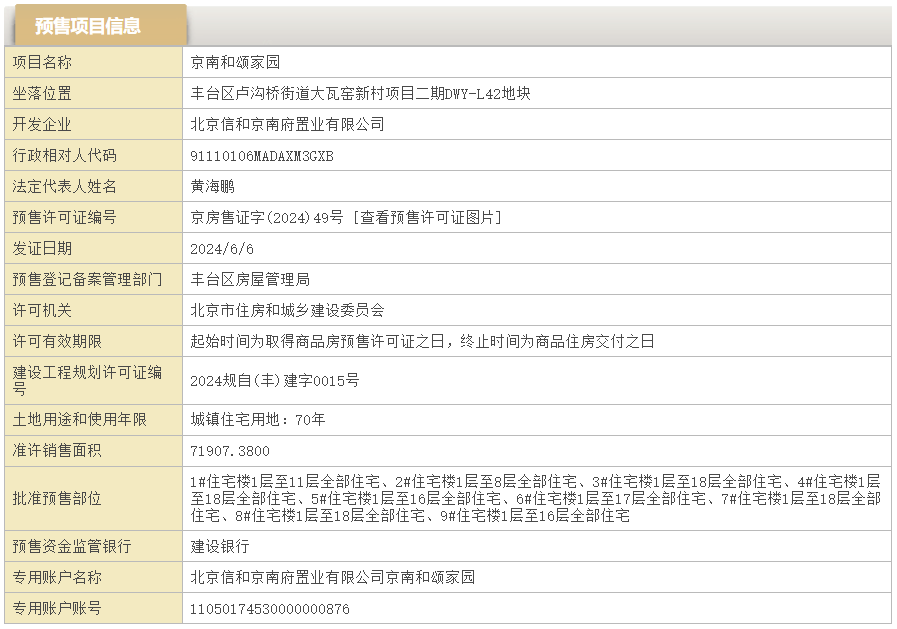Image resolution: width=897 pixels, height=629 pixels.
Task: Click validity text starting 起始时间为取得商品房
Action: (422, 341)
